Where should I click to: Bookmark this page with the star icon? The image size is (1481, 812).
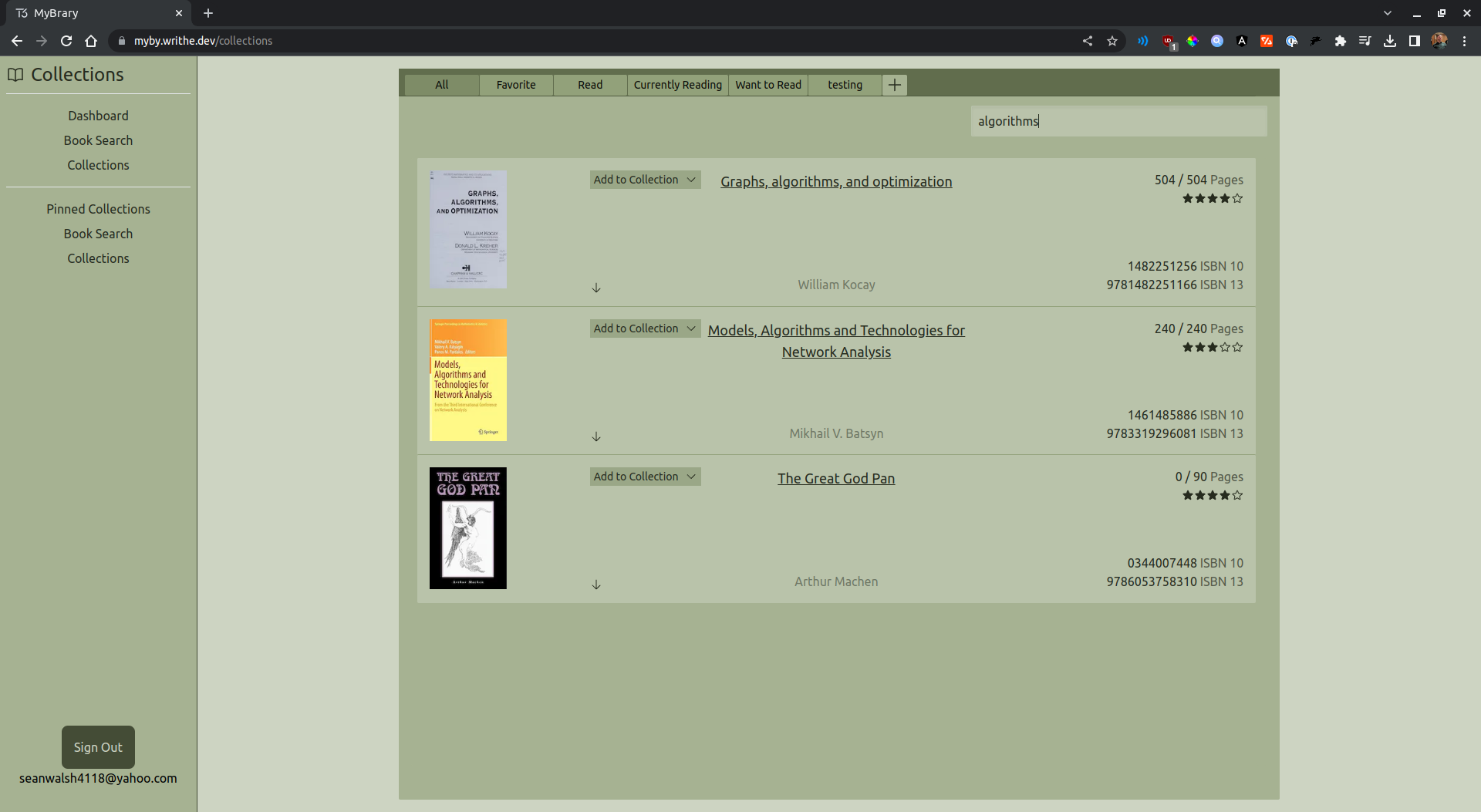1112,41
